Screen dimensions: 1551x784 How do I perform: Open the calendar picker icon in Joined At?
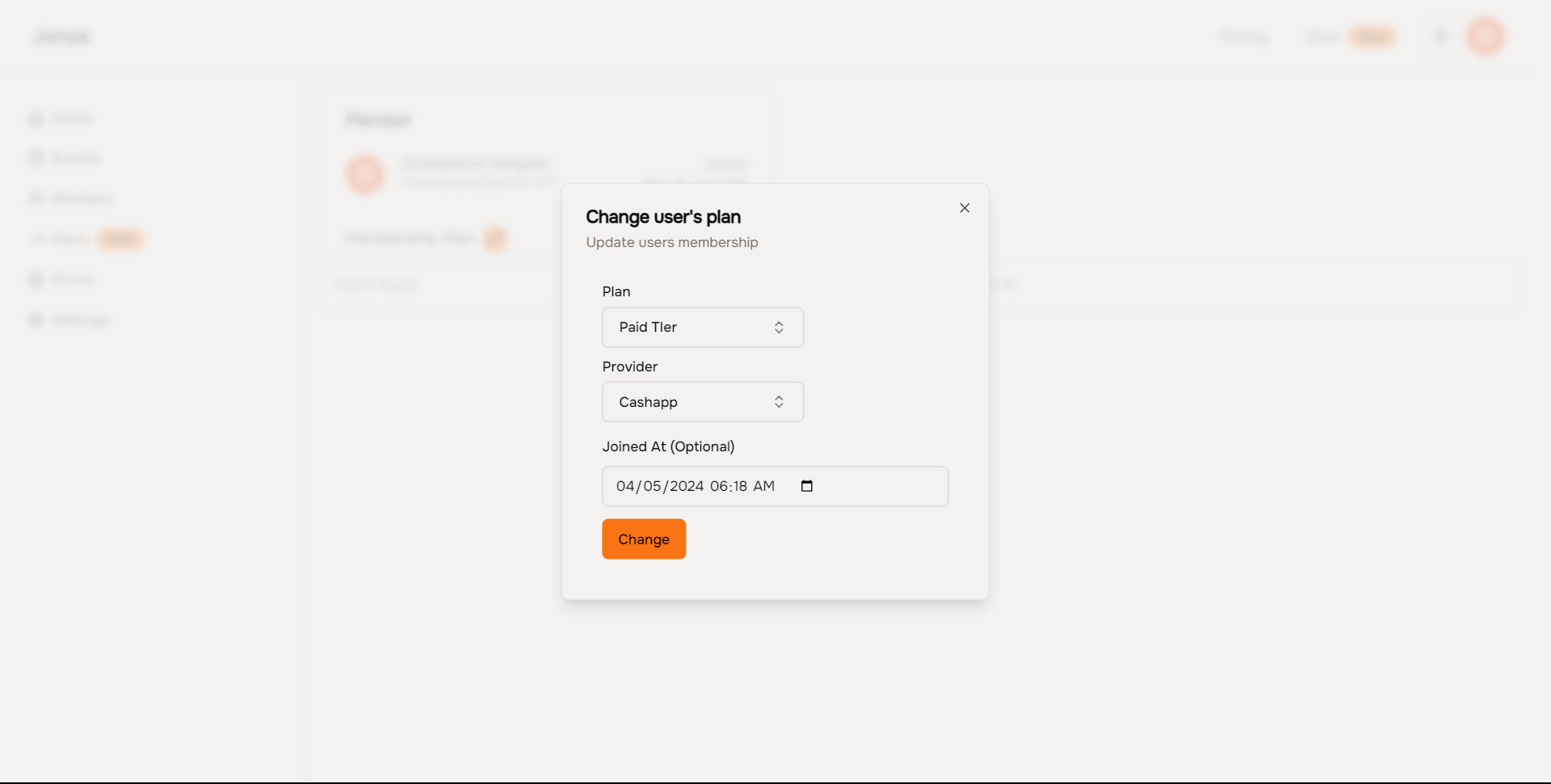click(x=807, y=486)
